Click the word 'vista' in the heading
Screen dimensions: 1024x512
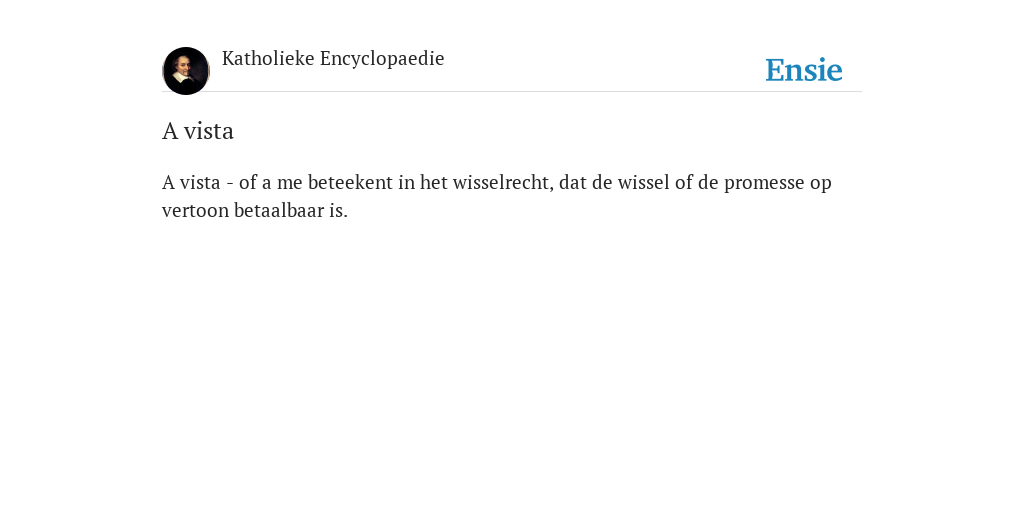coord(208,131)
